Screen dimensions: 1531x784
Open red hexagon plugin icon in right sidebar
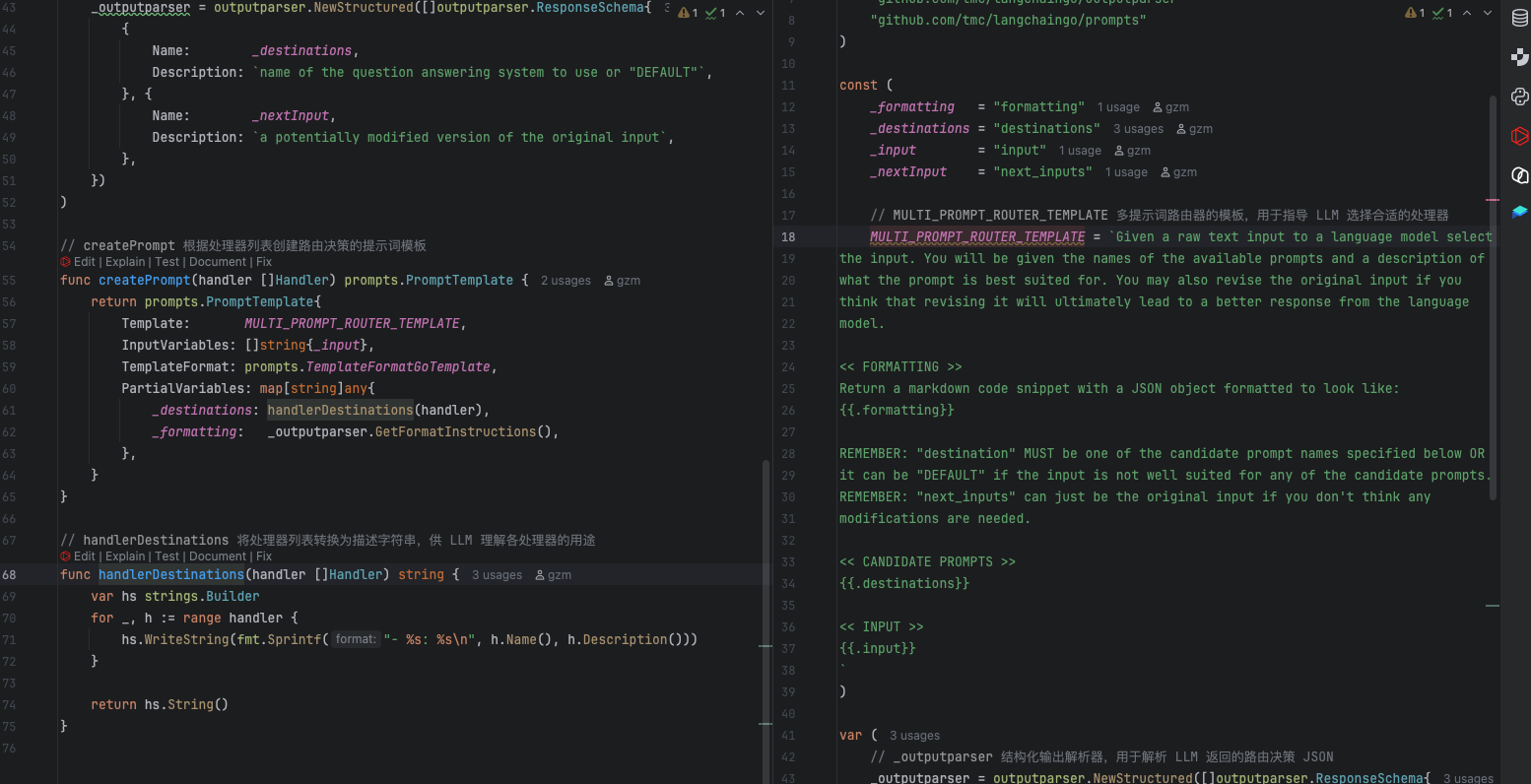pyautogui.click(x=1519, y=136)
